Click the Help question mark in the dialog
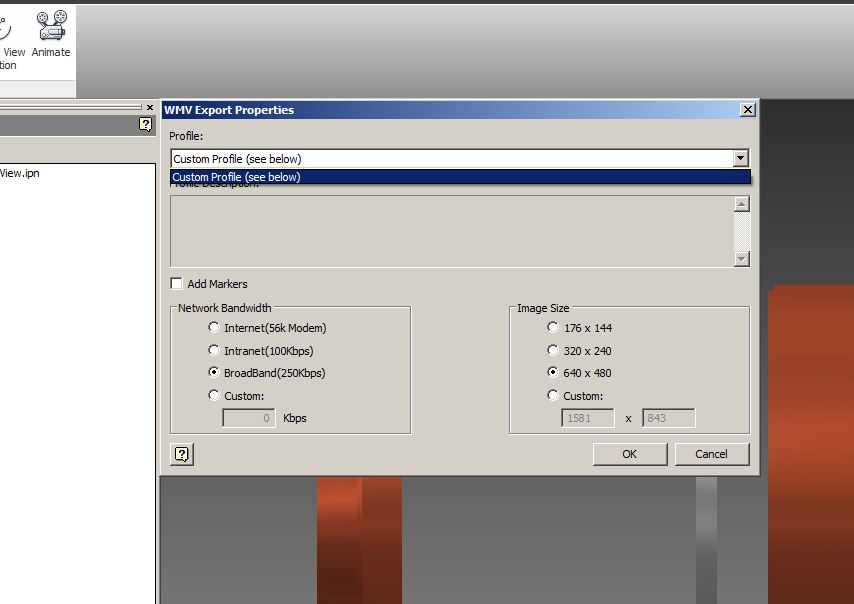Screen dimensions: 854x604 [181, 453]
